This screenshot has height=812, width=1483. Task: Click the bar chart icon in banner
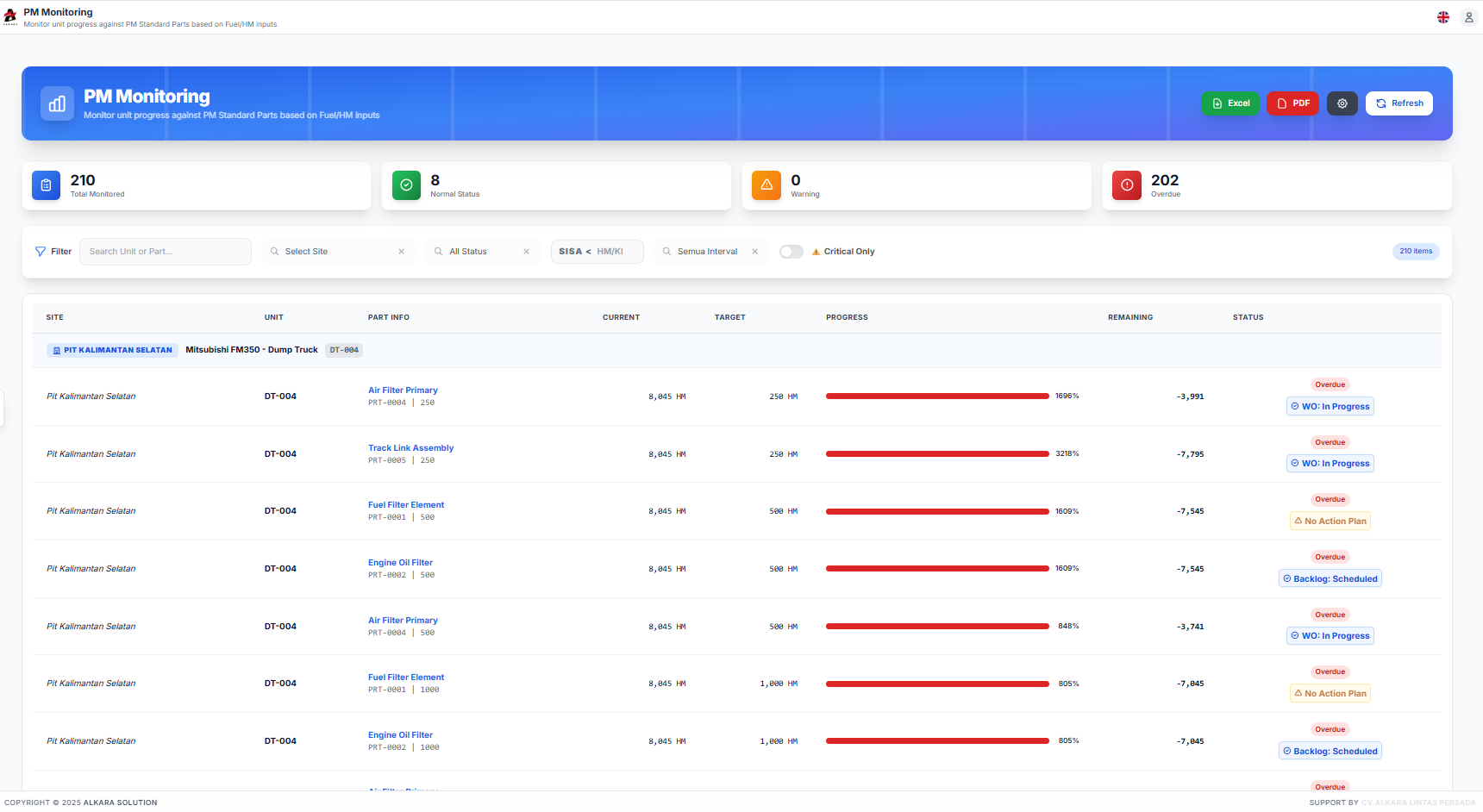(57, 104)
